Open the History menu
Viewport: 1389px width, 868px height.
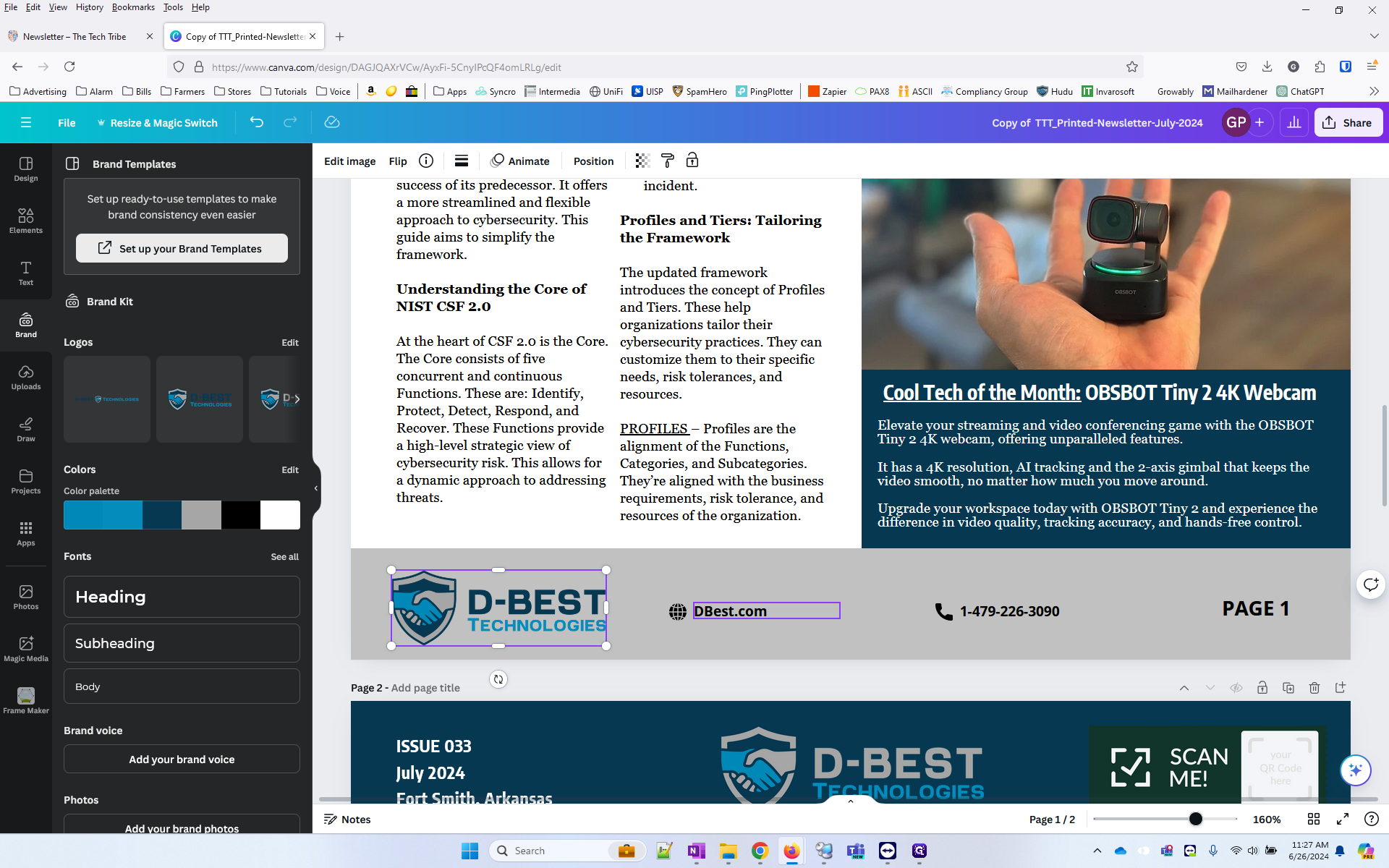tap(89, 7)
